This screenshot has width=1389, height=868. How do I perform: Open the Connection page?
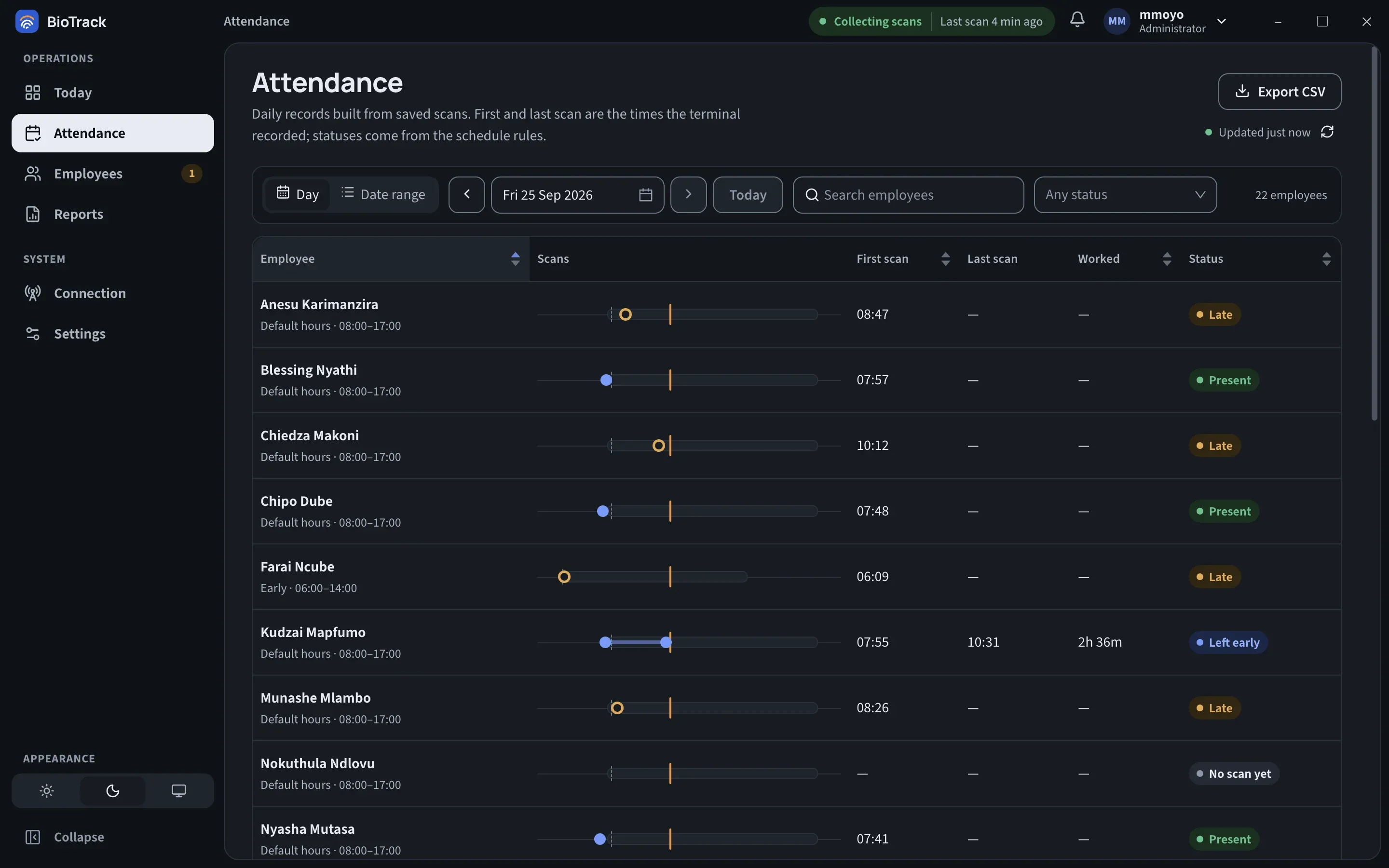112,293
